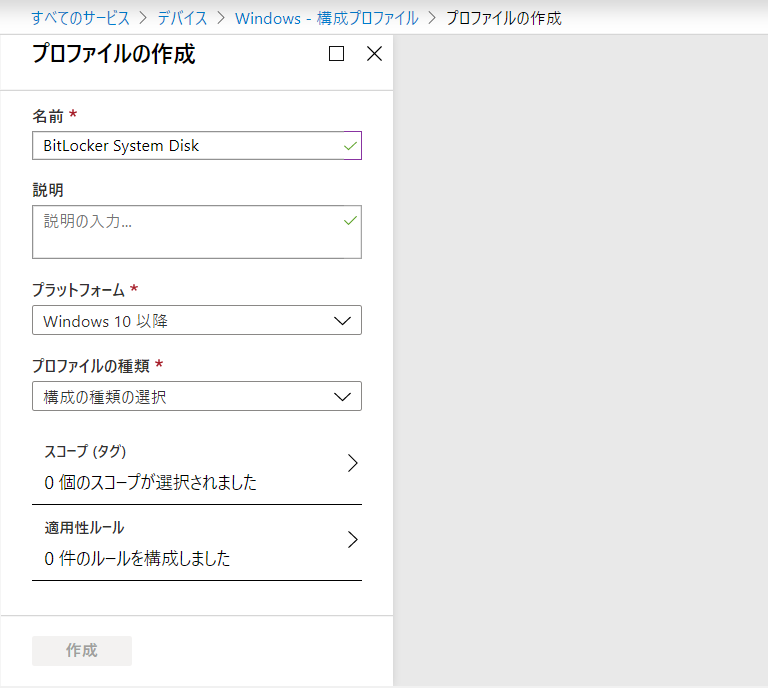Click the 0 件のルールを構成しました text
The image size is (768, 688).
click(x=137, y=558)
